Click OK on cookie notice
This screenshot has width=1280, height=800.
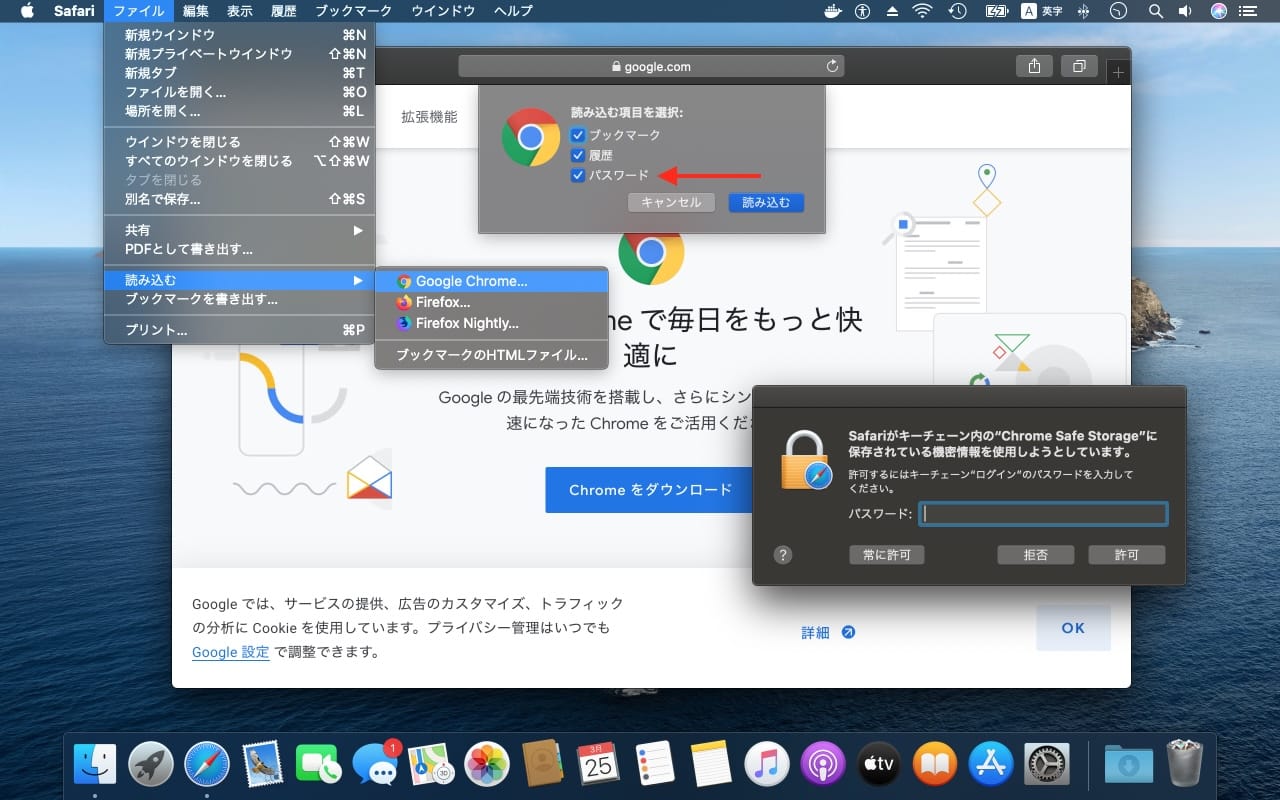coord(1073,628)
